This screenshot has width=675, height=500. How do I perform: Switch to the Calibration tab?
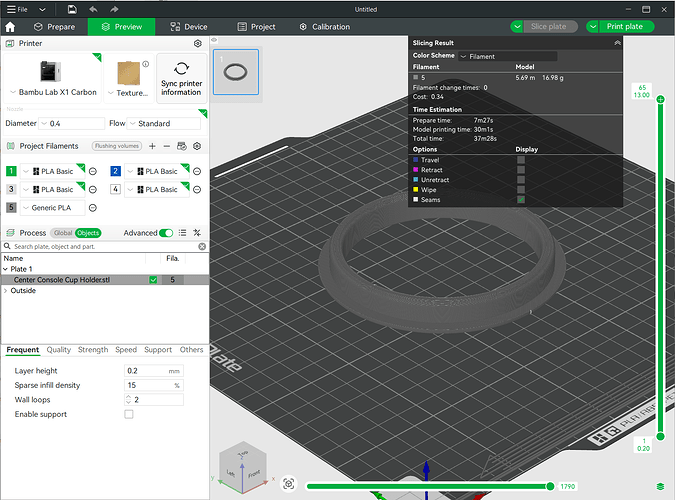pos(325,27)
